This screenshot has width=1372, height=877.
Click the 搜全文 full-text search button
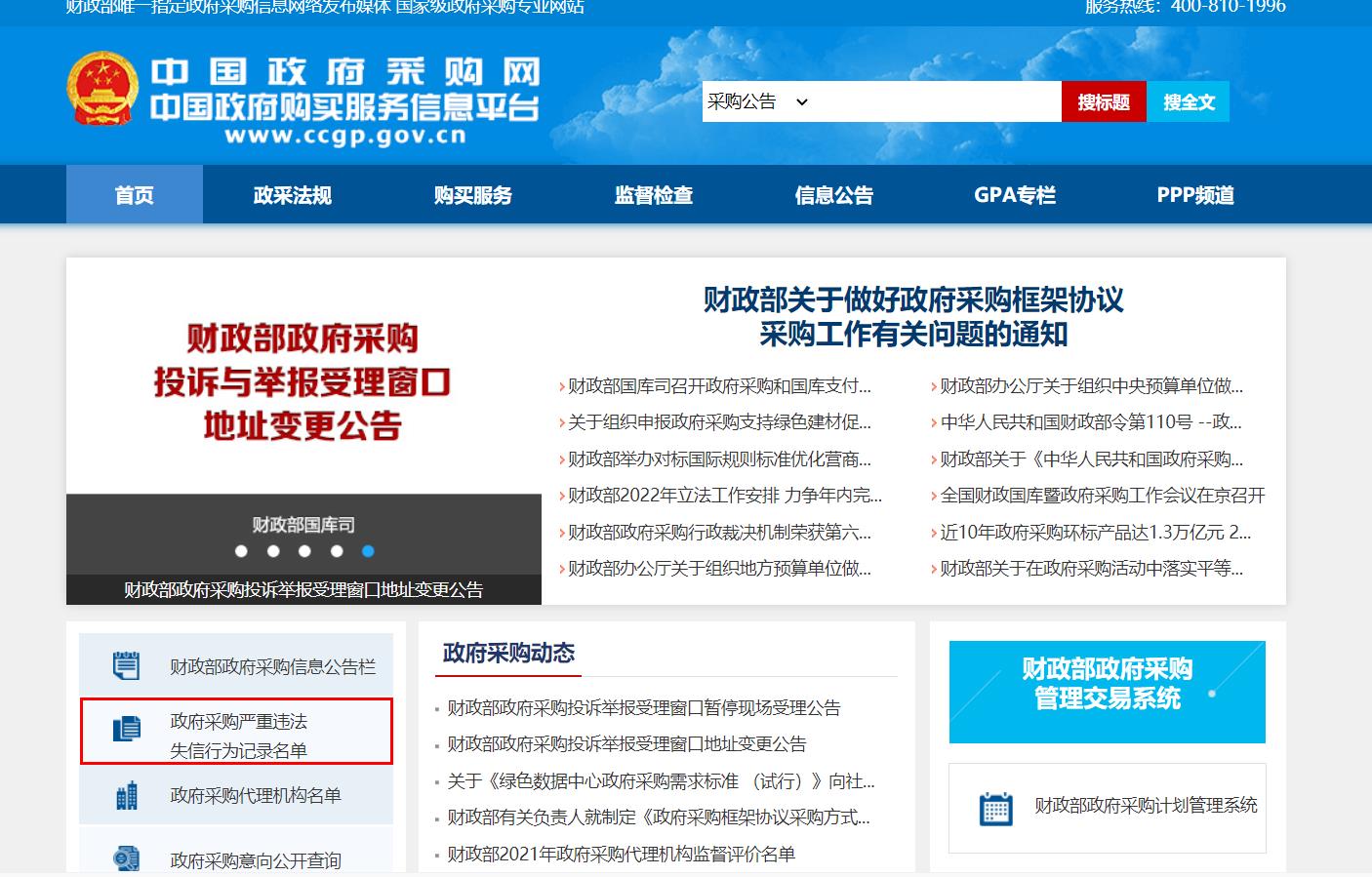pyautogui.click(x=1188, y=100)
